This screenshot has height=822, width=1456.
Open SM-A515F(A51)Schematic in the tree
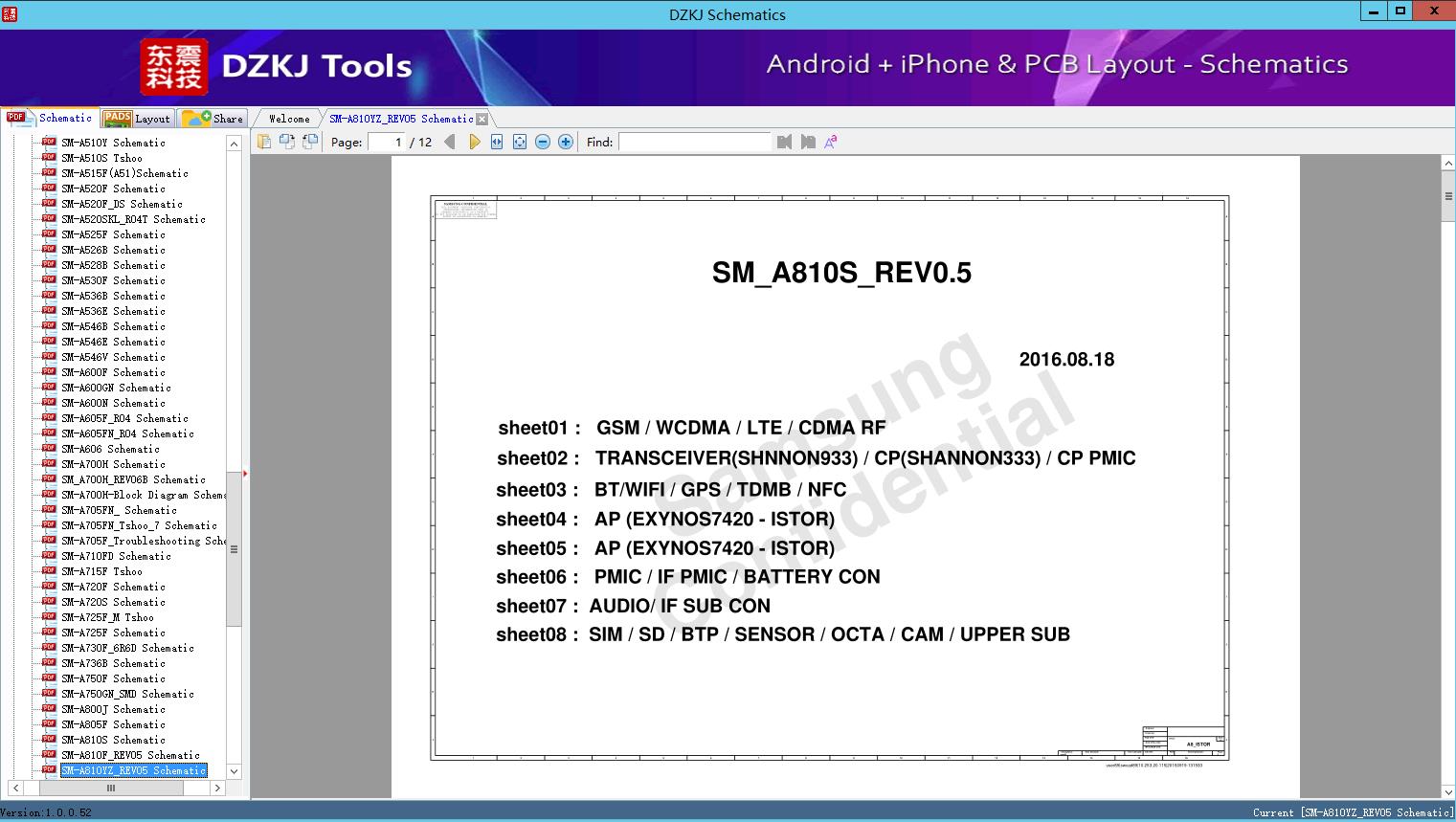(124, 173)
